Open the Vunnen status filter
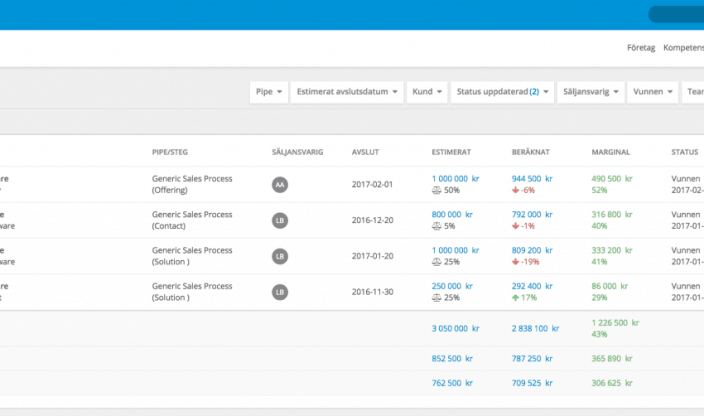Image resolution: width=704 pixels, height=416 pixels. click(654, 92)
